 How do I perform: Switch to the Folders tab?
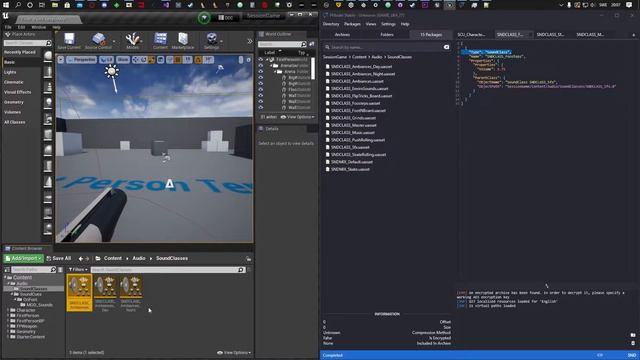coord(387,35)
